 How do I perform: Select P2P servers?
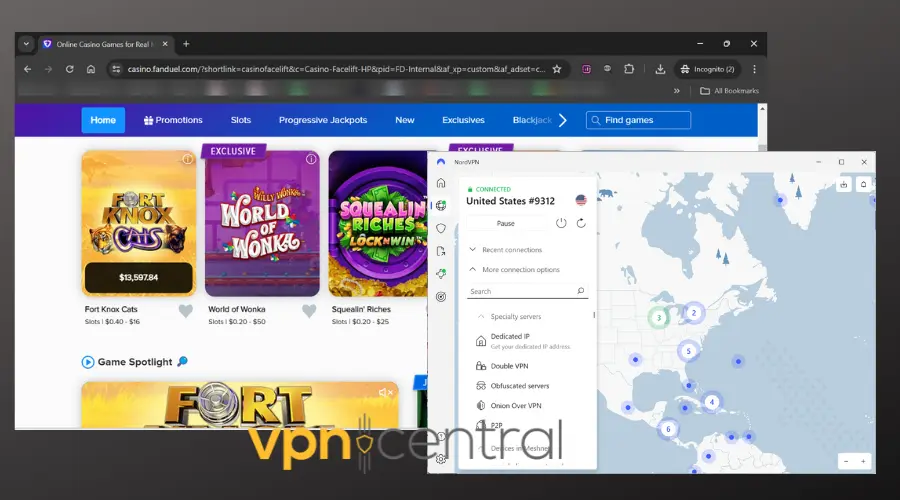coord(490,425)
